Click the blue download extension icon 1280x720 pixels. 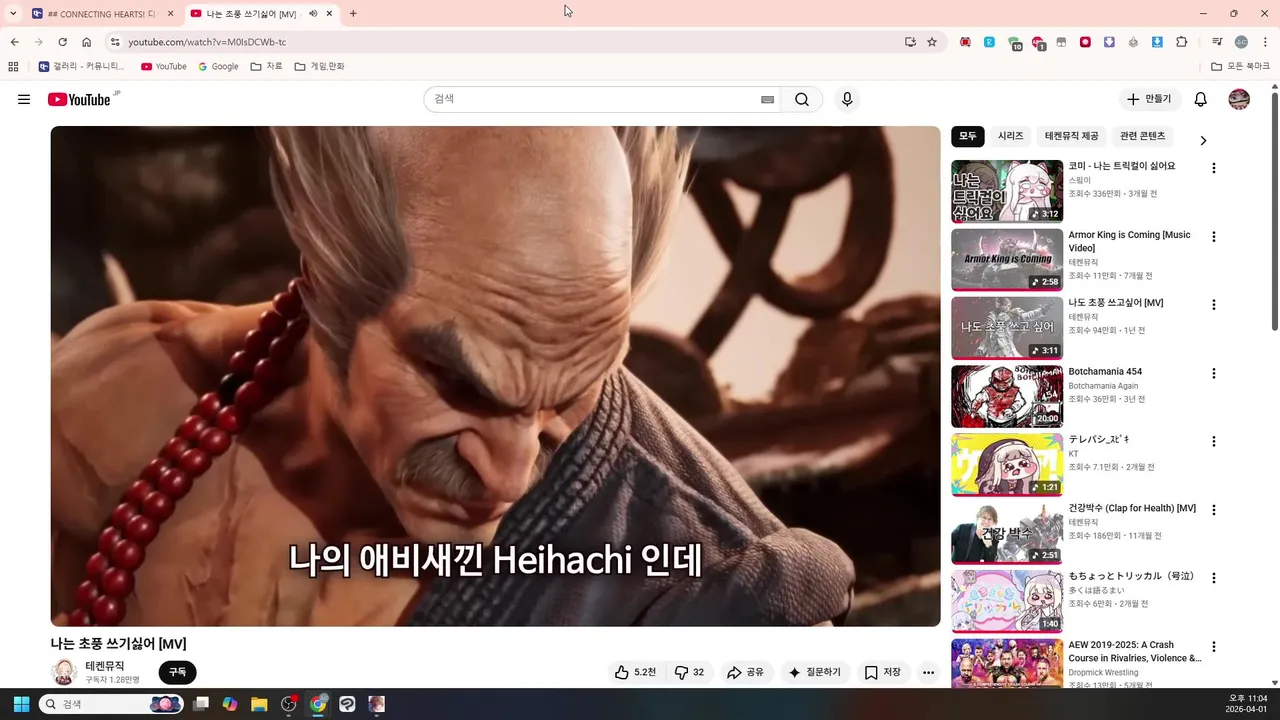click(x=1157, y=42)
